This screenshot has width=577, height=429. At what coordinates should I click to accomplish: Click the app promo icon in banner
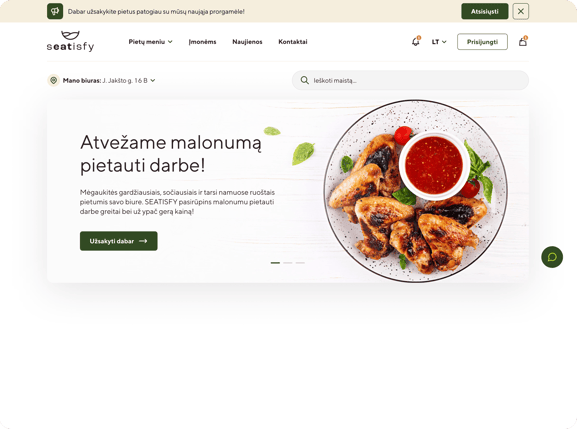(x=55, y=11)
